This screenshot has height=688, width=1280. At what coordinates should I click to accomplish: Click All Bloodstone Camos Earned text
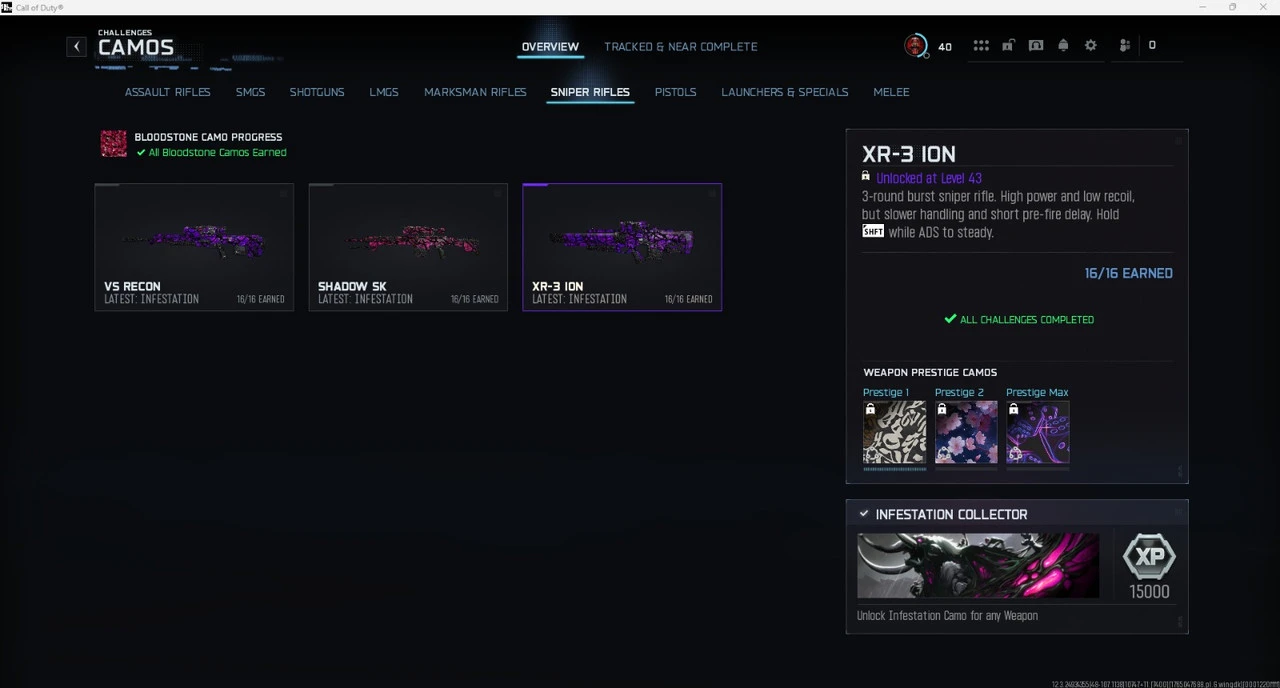217,153
